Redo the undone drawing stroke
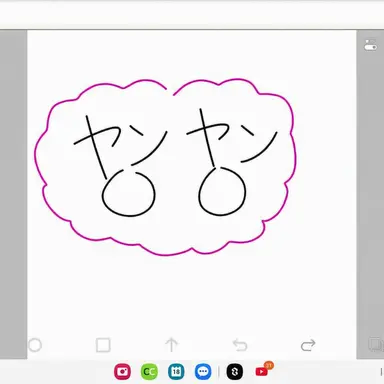Image resolution: width=384 pixels, height=384 pixels. (x=308, y=345)
